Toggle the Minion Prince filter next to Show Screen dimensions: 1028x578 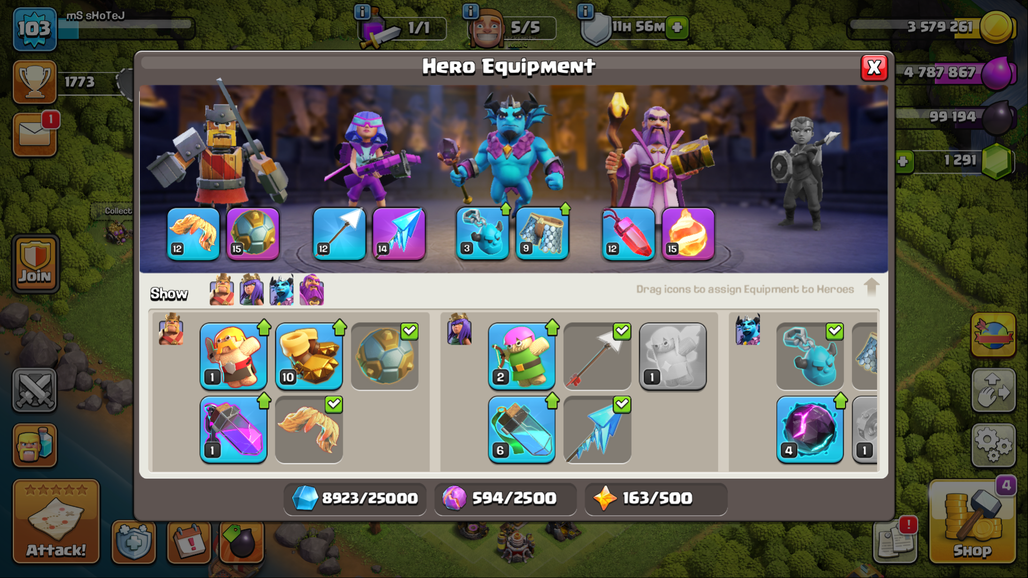tap(282, 290)
